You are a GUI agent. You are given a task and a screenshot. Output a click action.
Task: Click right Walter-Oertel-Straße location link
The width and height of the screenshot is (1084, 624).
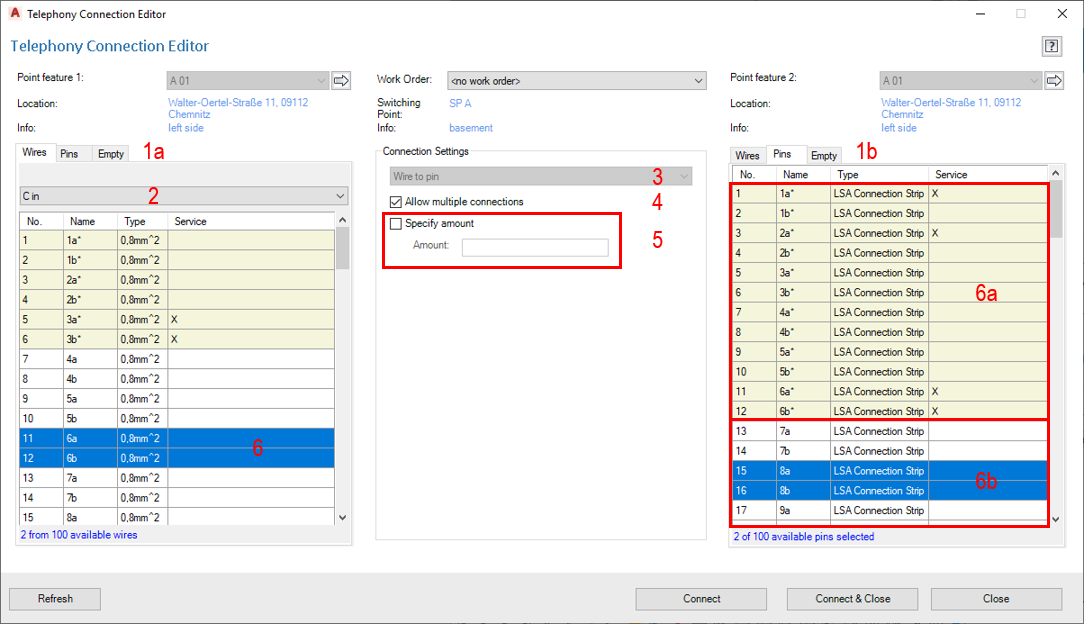coord(951,108)
